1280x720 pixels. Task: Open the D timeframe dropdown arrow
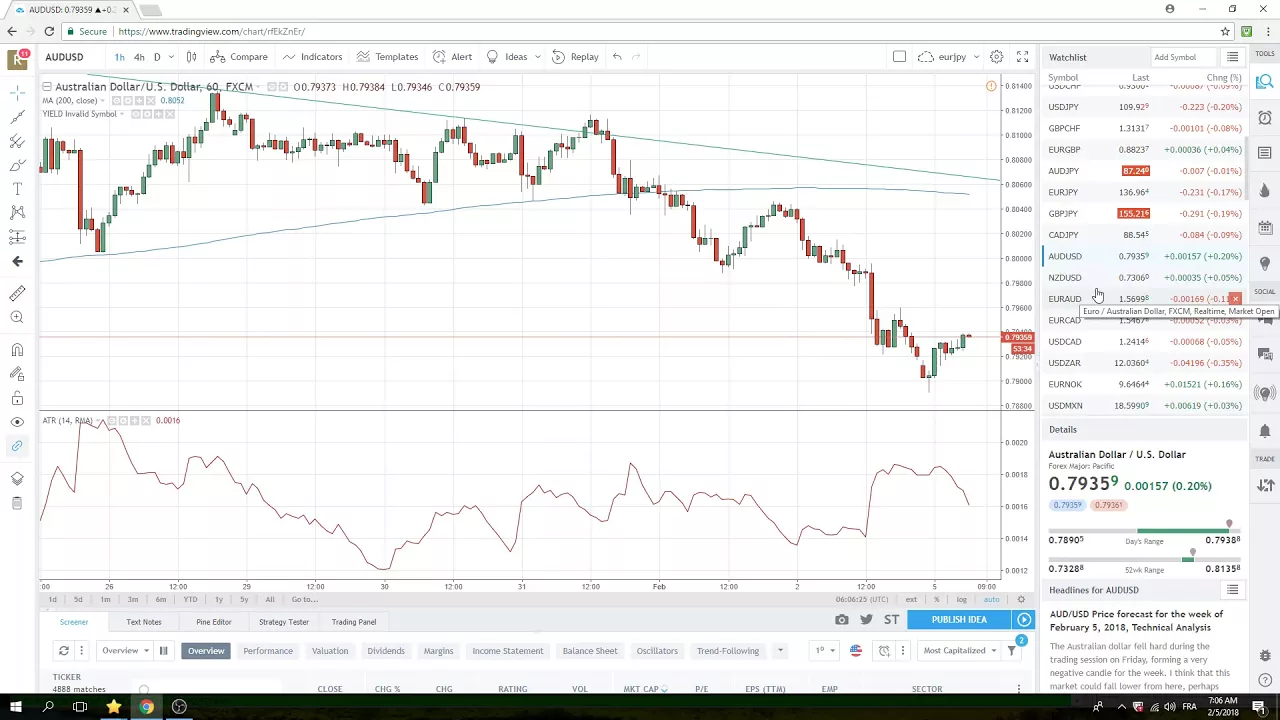click(x=171, y=57)
